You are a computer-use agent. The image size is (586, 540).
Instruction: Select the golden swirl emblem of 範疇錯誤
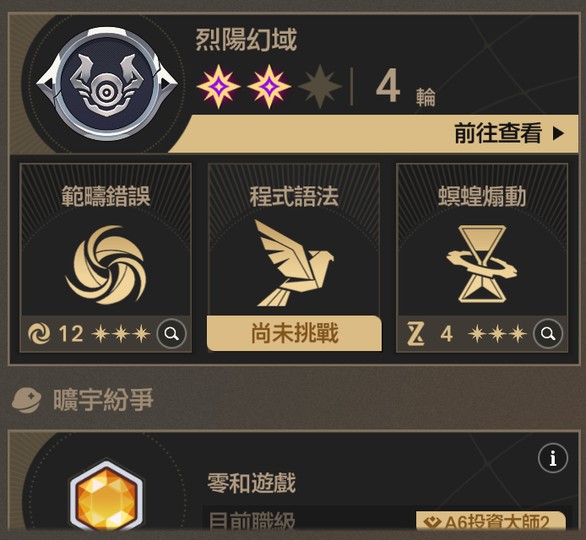(106, 265)
